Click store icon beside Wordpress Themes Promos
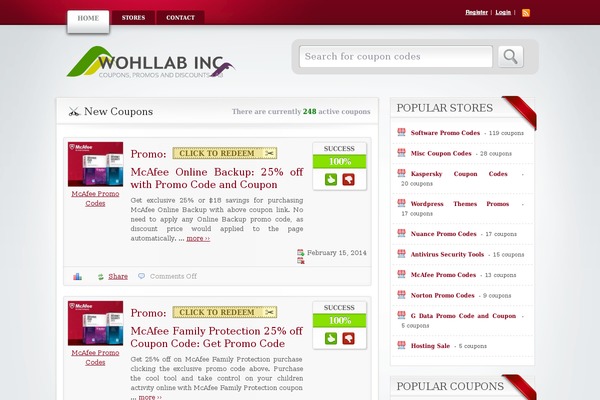 click(x=401, y=203)
